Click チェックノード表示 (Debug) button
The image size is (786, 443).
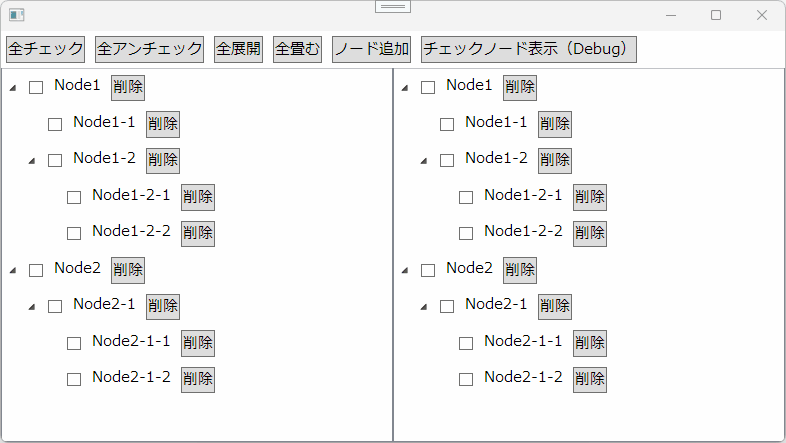pos(529,49)
